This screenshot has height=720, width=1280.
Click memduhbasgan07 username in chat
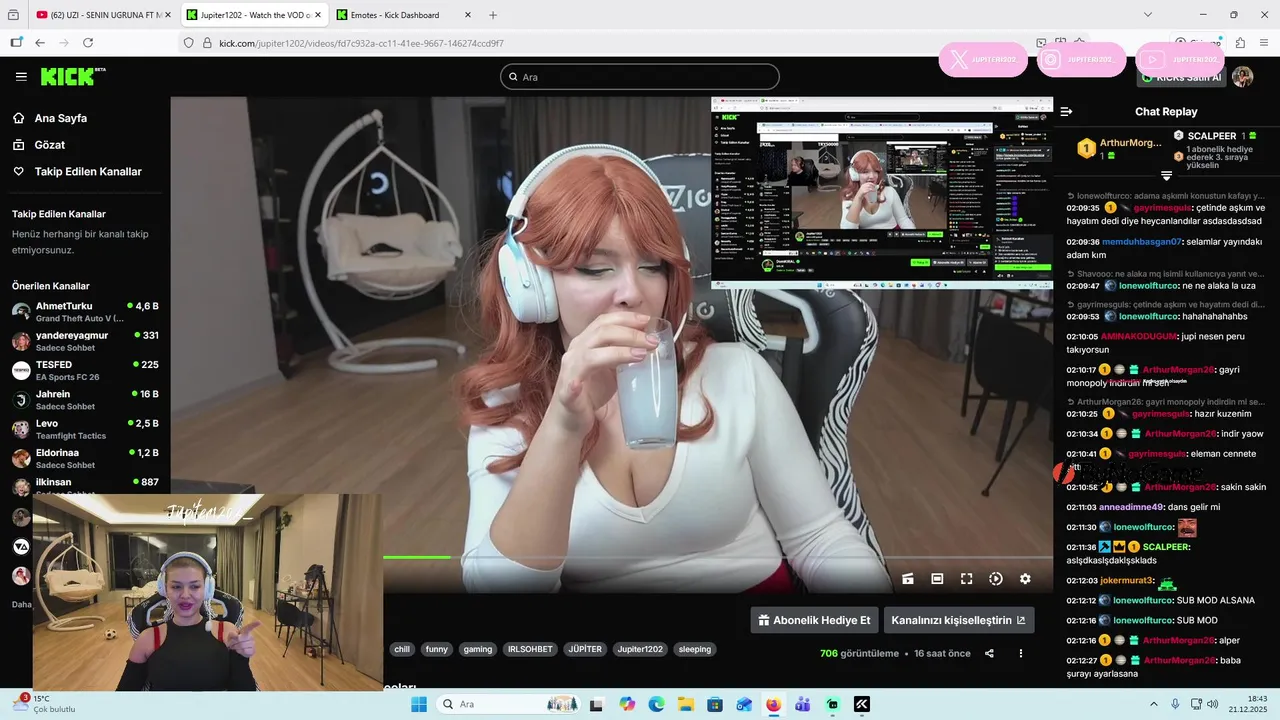(1142, 241)
